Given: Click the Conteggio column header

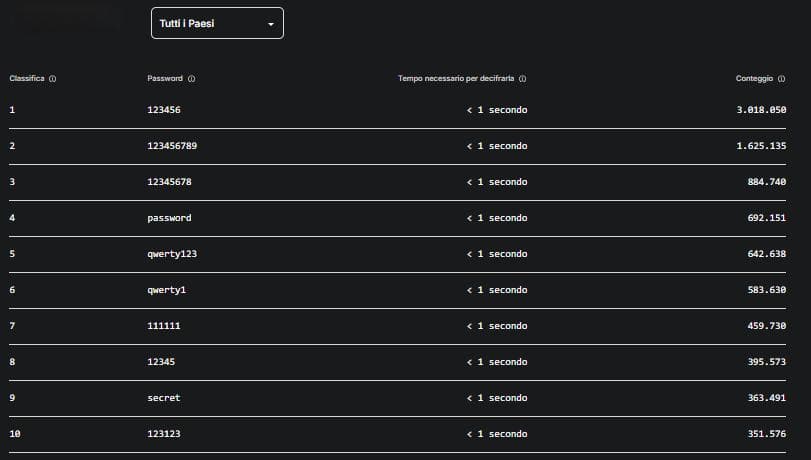Looking at the screenshot, I should 754,78.
